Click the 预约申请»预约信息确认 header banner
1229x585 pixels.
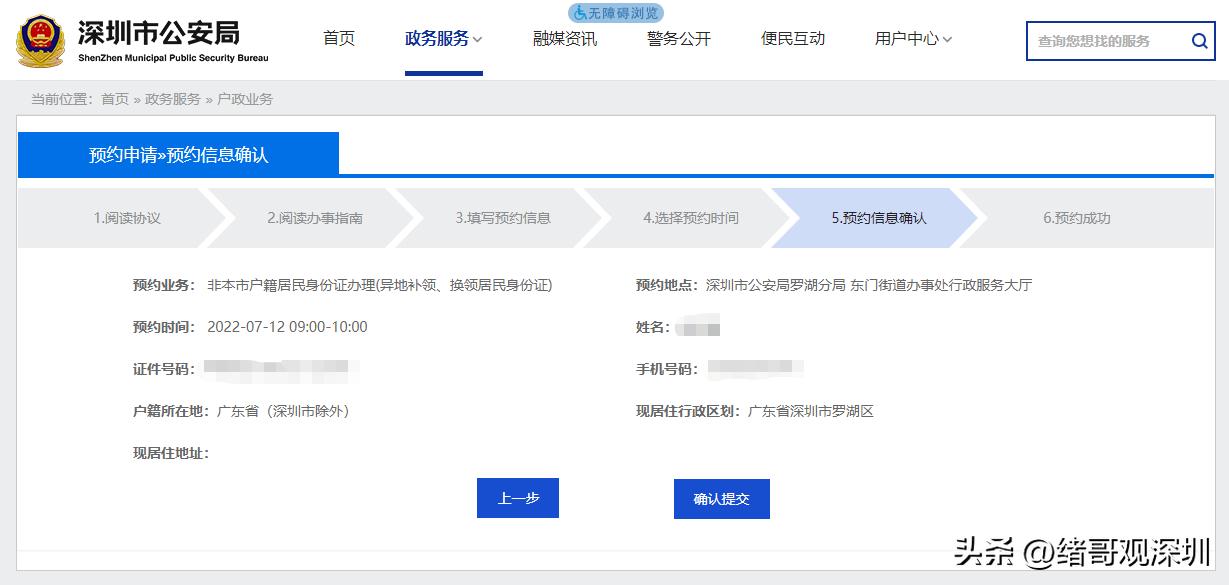point(178,153)
